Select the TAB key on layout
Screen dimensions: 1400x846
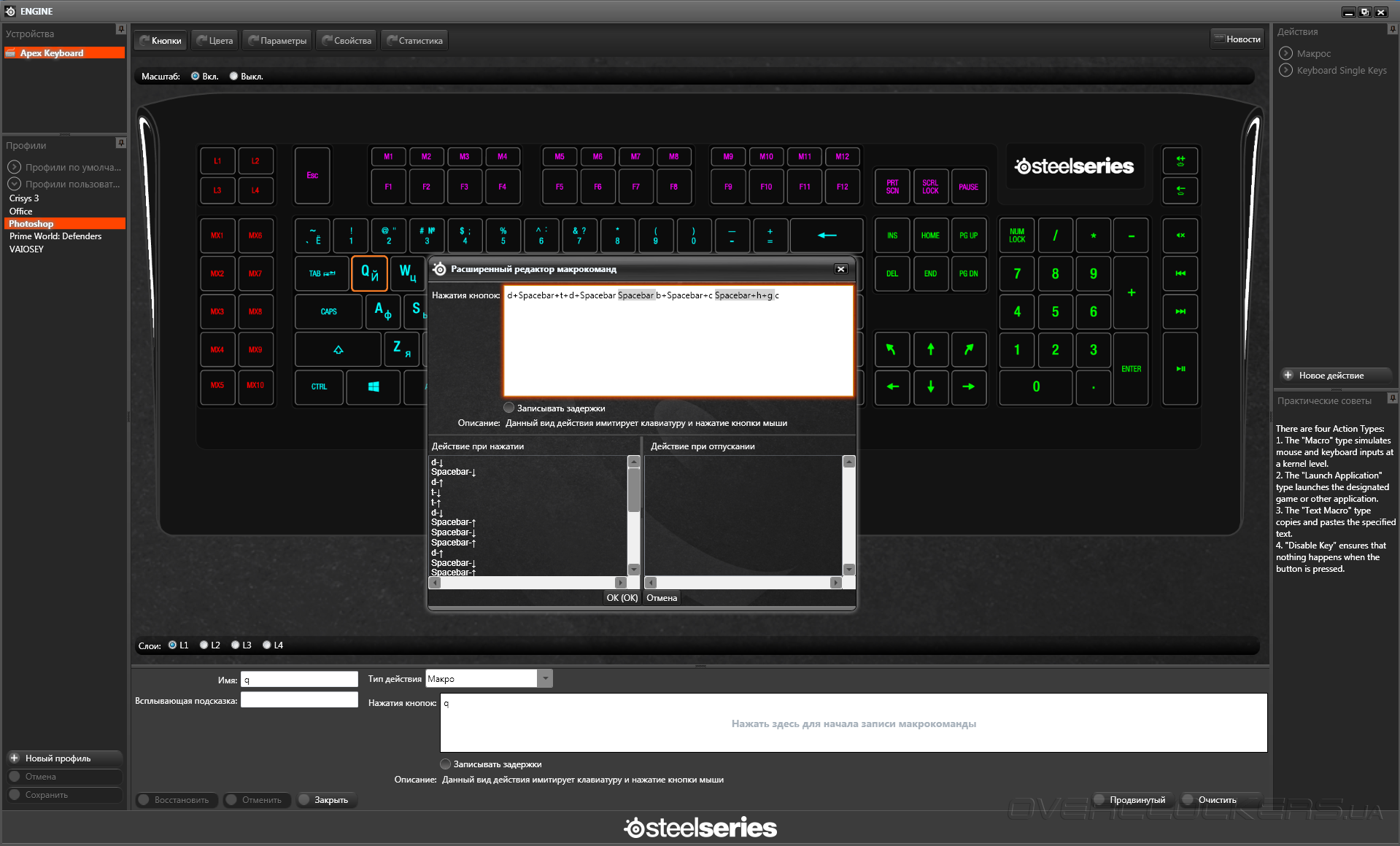click(x=322, y=273)
